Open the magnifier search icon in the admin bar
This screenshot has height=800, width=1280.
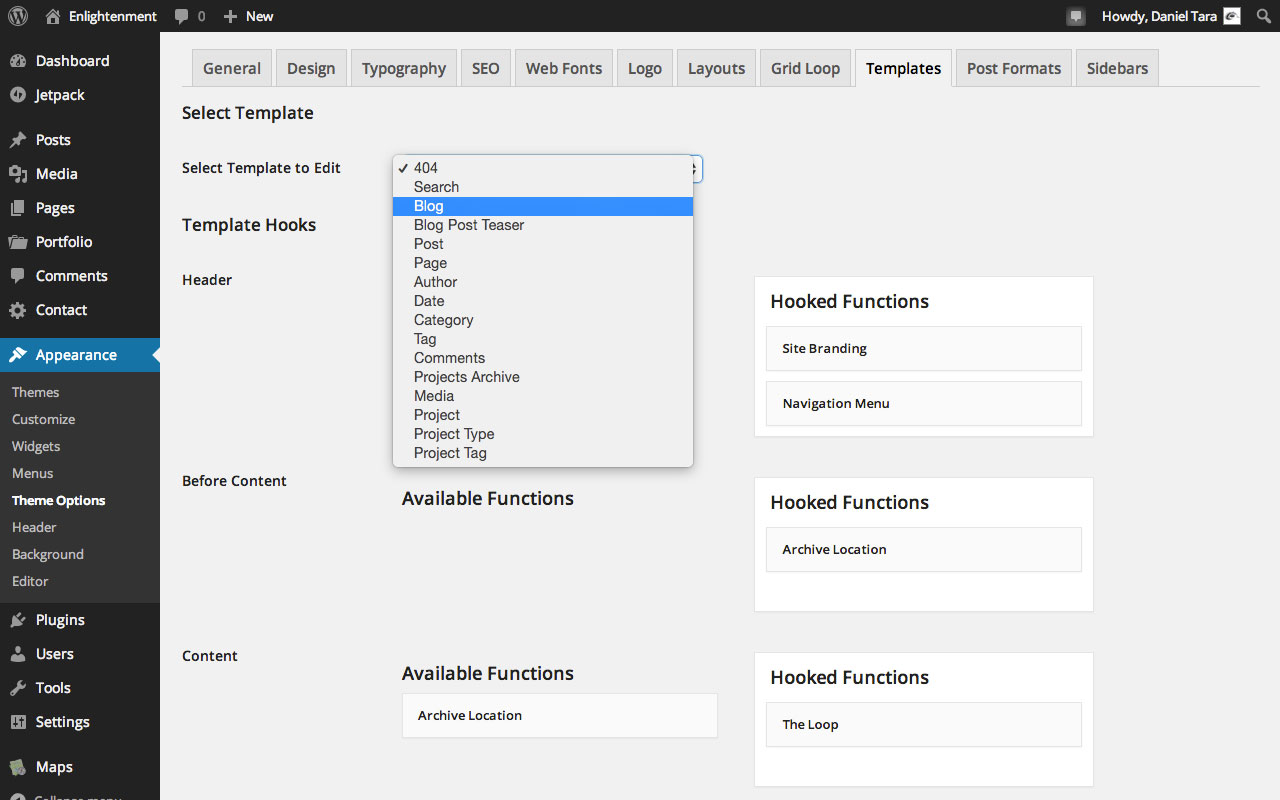pyautogui.click(x=1263, y=16)
